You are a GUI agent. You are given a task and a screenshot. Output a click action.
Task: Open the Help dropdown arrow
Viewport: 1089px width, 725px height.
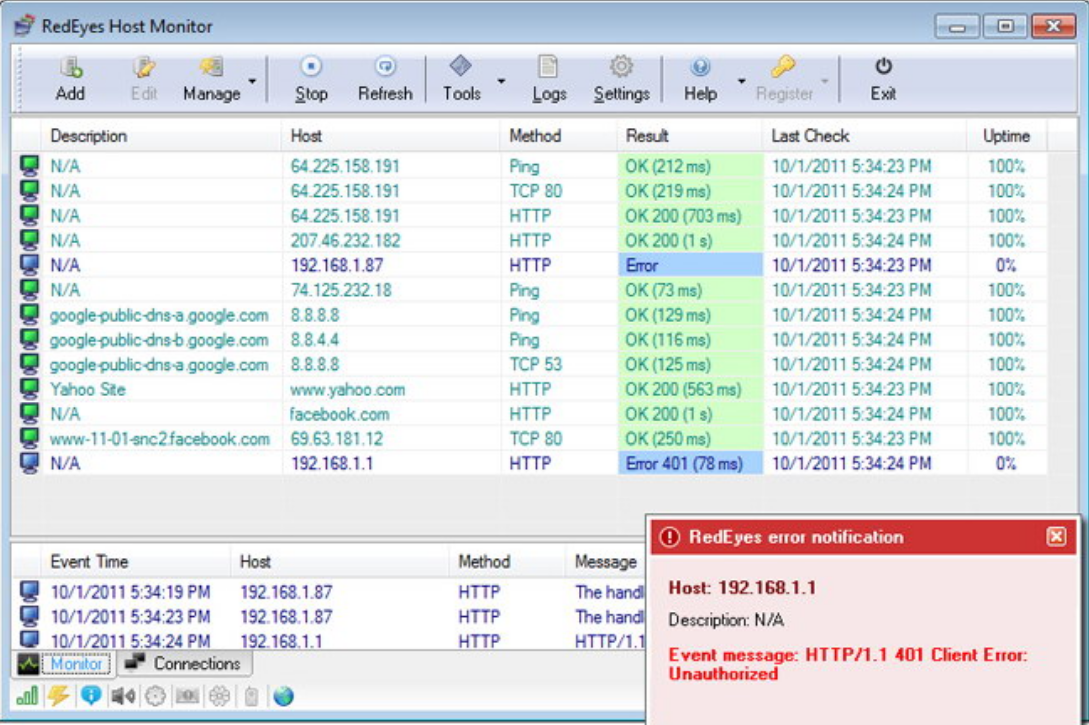tap(741, 81)
